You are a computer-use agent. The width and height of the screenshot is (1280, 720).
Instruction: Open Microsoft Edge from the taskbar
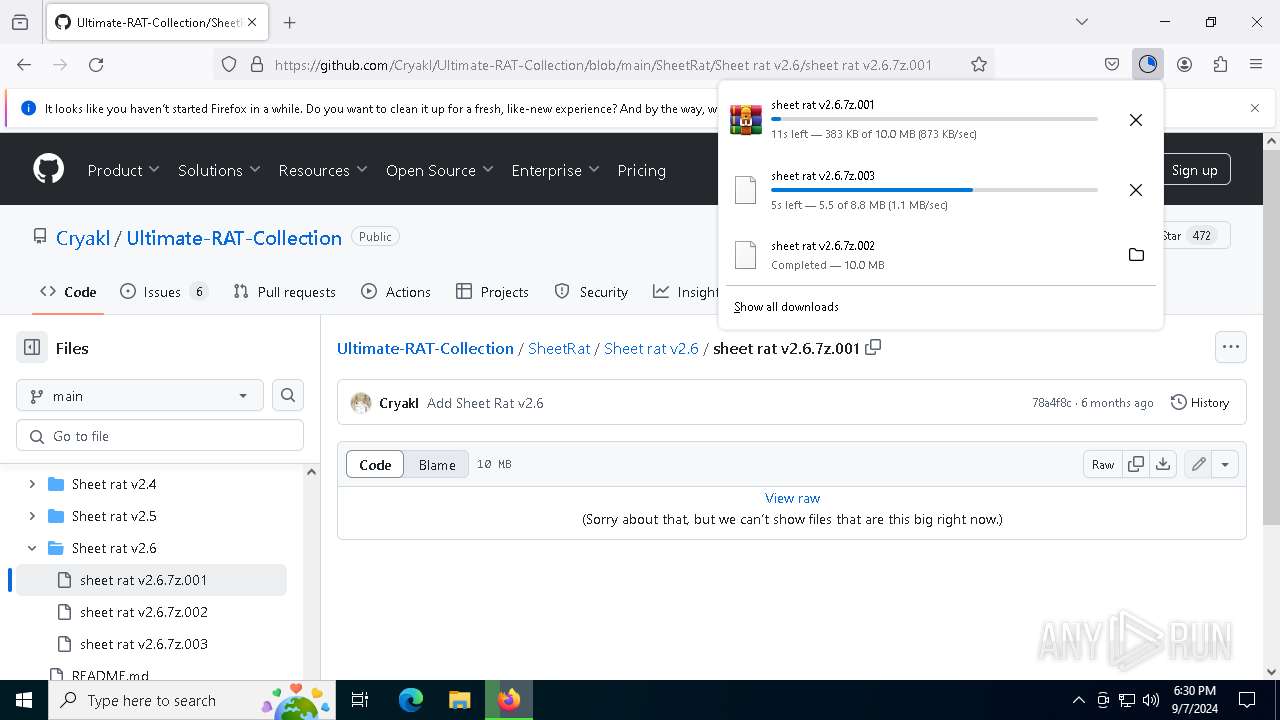[x=411, y=700]
